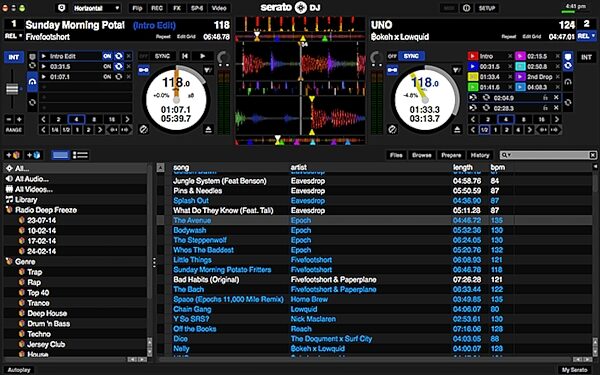This screenshot has width=600, height=375.
Task: Jump to track start on deck 1
Action: click(x=185, y=56)
